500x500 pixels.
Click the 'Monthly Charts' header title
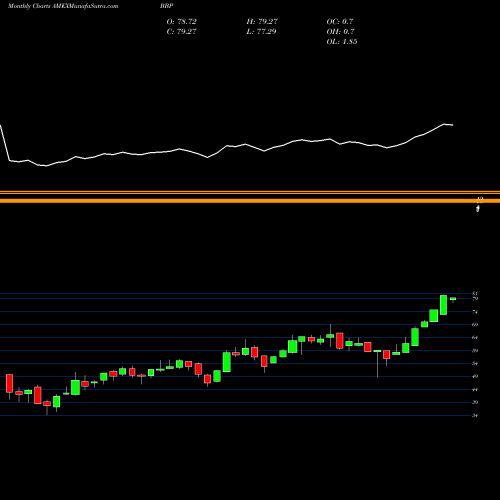click(x=29, y=6)
